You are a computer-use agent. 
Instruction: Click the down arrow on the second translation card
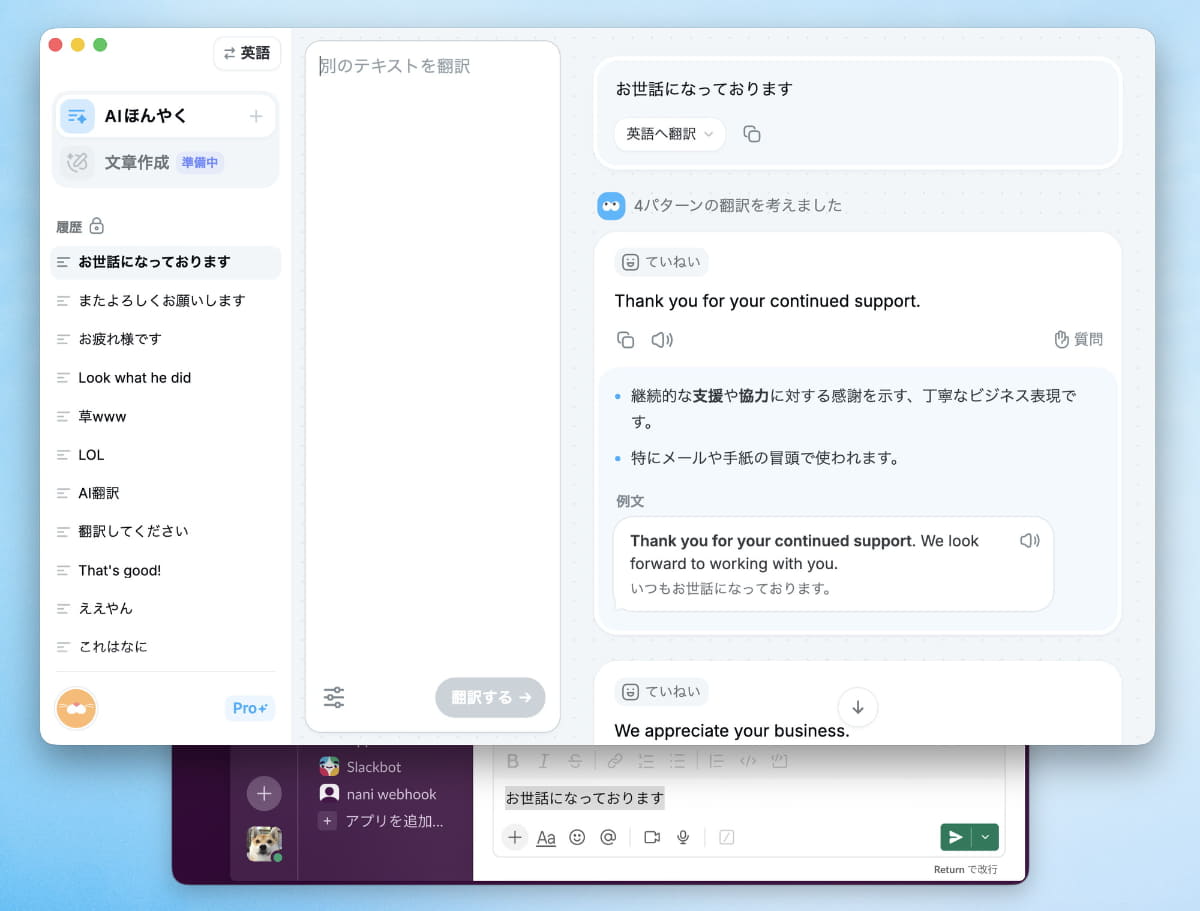click(x=857, y=707)
